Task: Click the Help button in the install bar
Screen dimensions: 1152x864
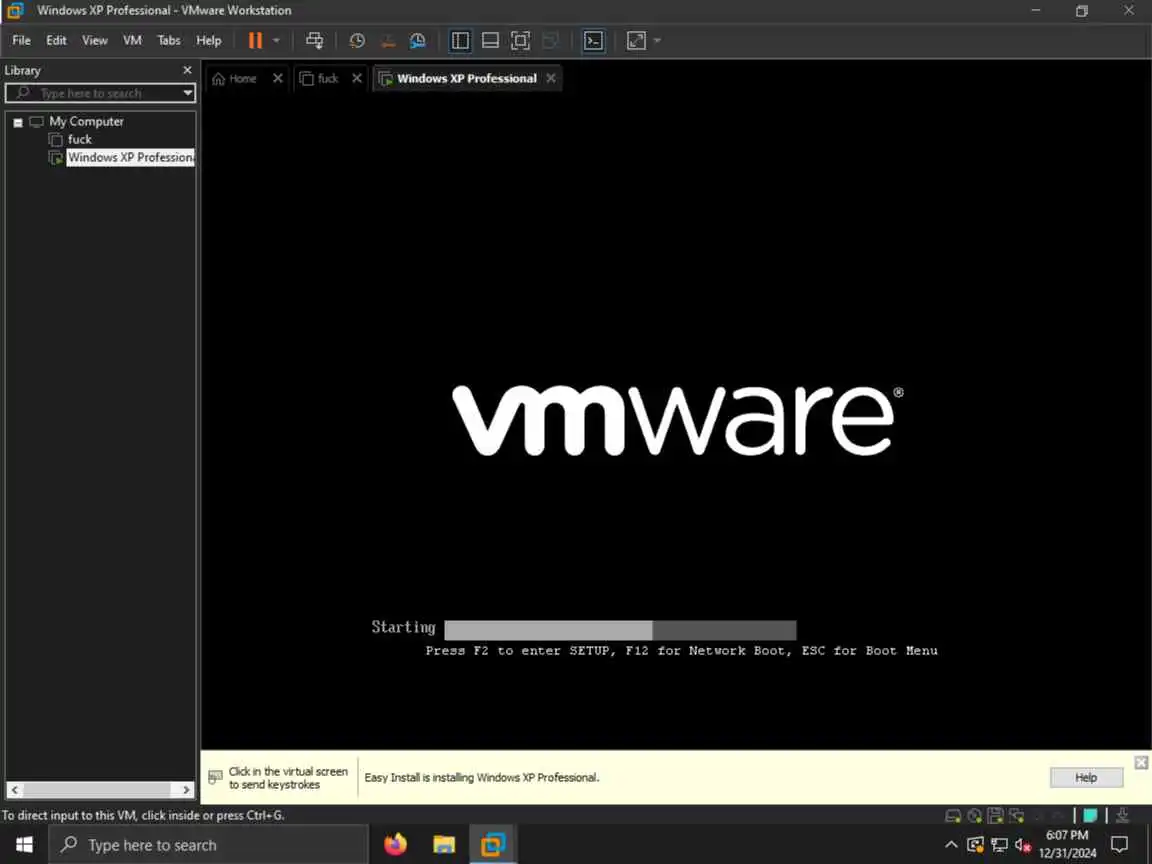Action: point(1086,777)
